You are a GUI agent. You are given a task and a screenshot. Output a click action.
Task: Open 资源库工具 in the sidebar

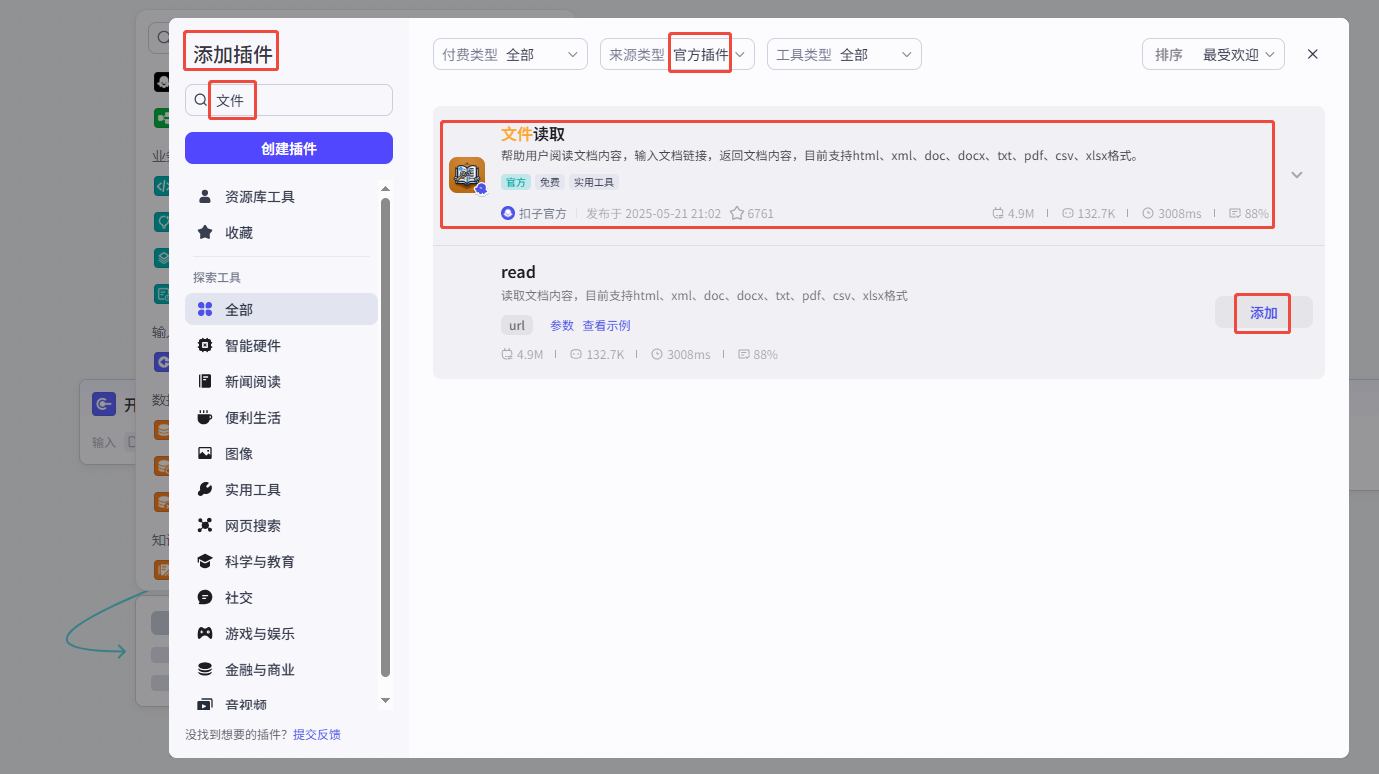point(259,197)
